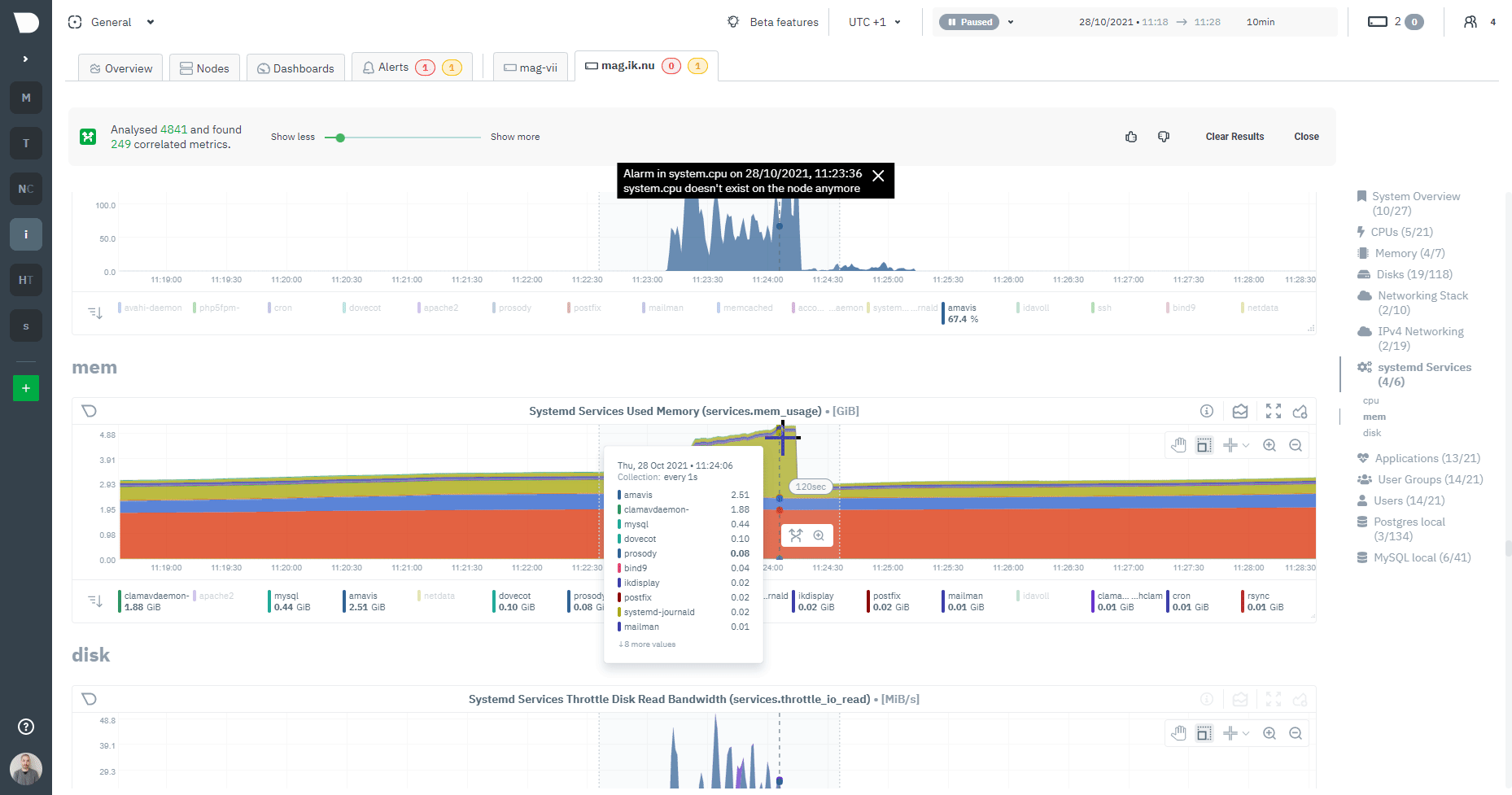This screenshot has width=1512, height=795.
Task: Switch to the mag-vii tab
Action: click(531, 68)
